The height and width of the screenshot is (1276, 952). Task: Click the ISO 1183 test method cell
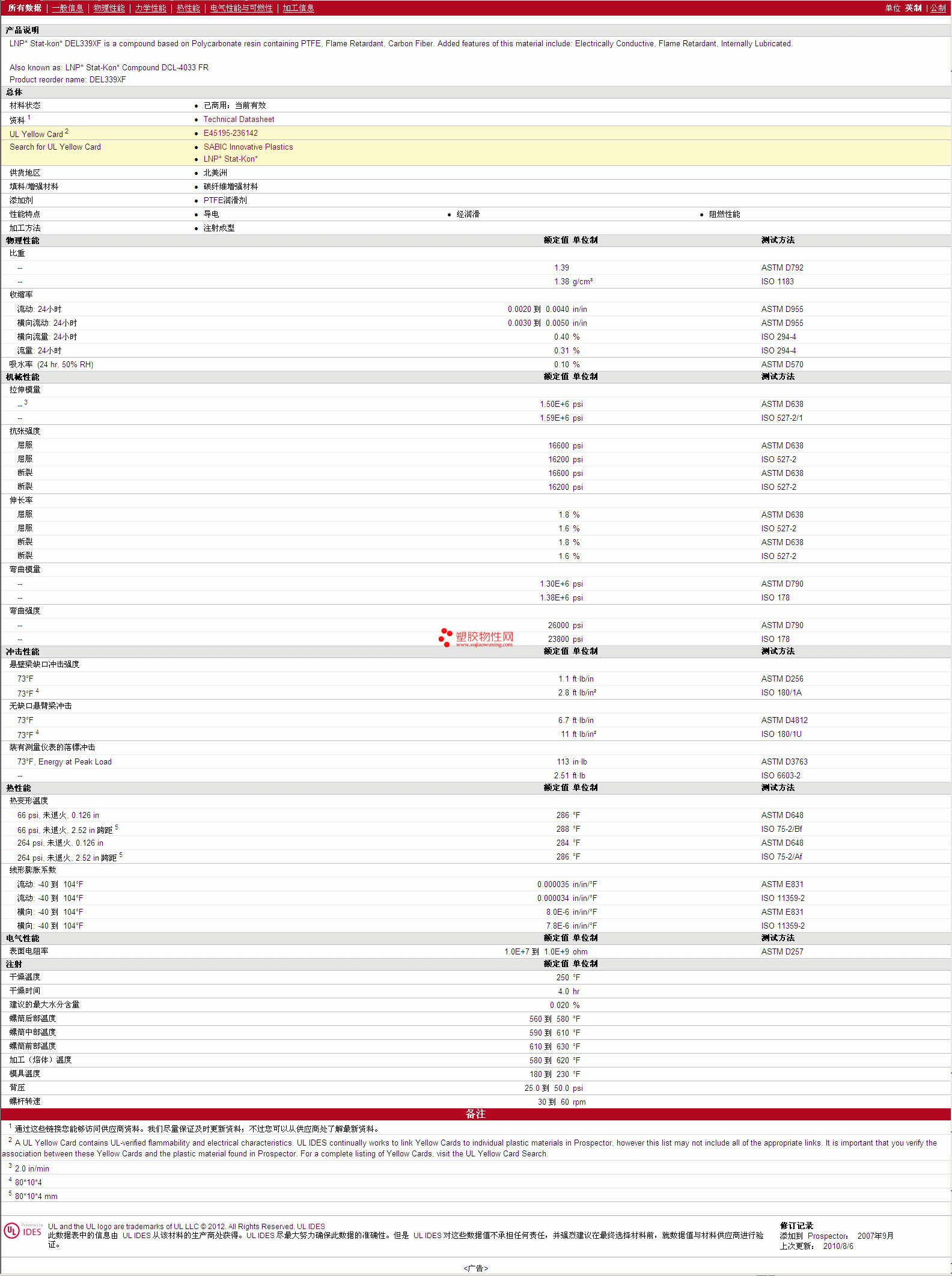point(777,282)
